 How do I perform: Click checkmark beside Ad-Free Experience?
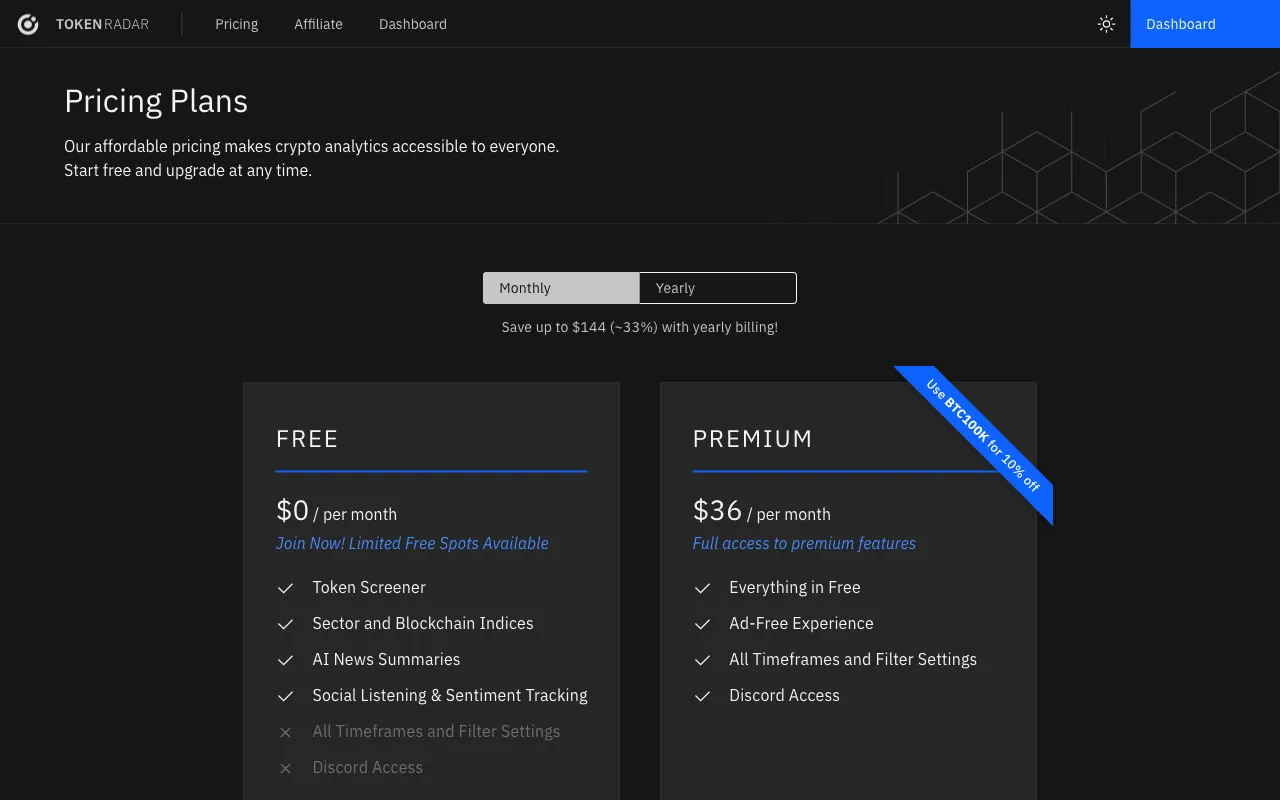pyautogui.click(x=702, y=624)
